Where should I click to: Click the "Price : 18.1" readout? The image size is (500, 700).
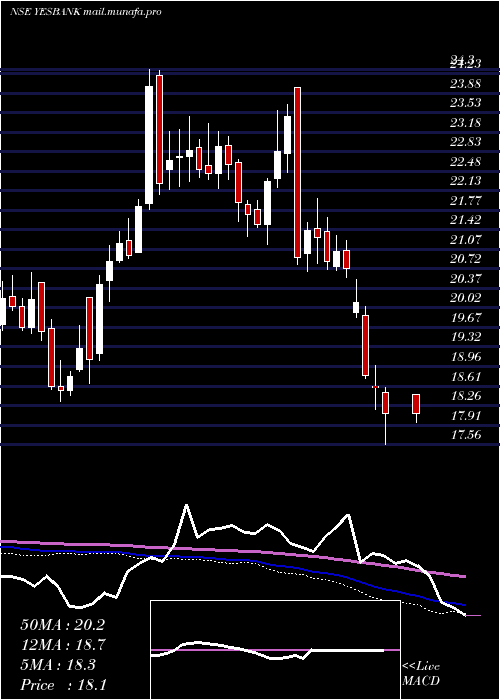tap(63, 685)
